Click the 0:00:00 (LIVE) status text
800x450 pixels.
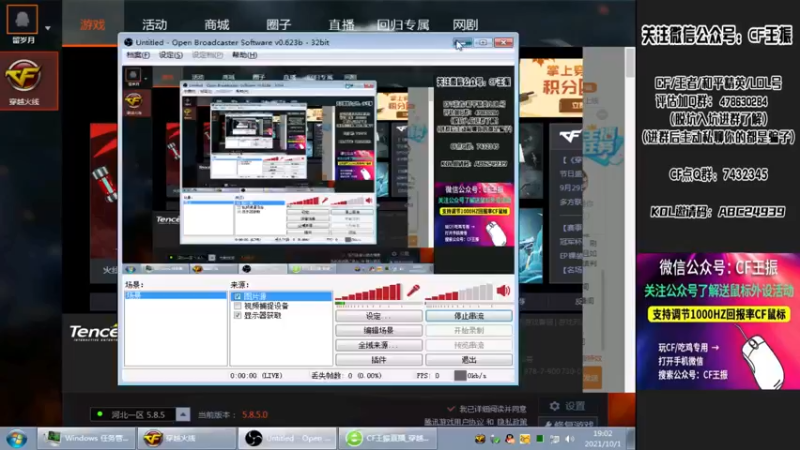[x=256, y=376]
